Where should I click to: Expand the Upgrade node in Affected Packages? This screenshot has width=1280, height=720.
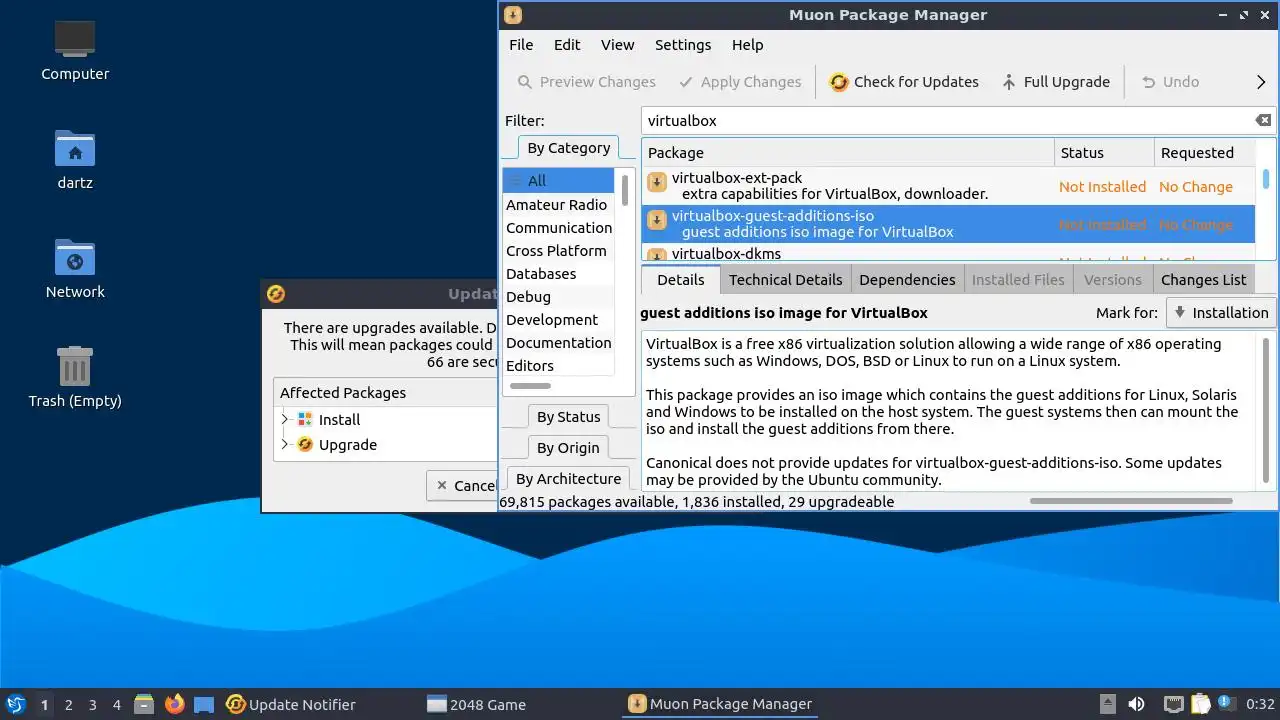point(285,444)
